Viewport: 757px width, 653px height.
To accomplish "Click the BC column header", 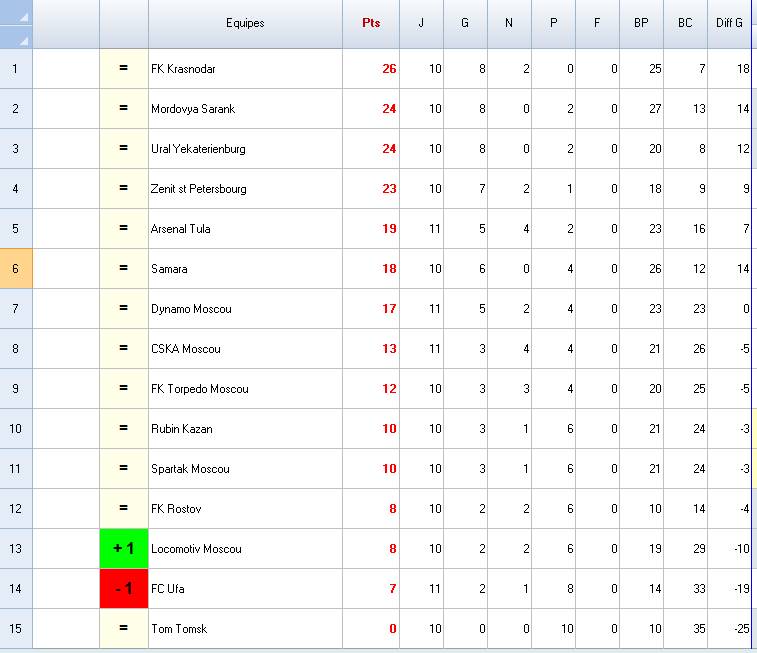I will 685,24.
